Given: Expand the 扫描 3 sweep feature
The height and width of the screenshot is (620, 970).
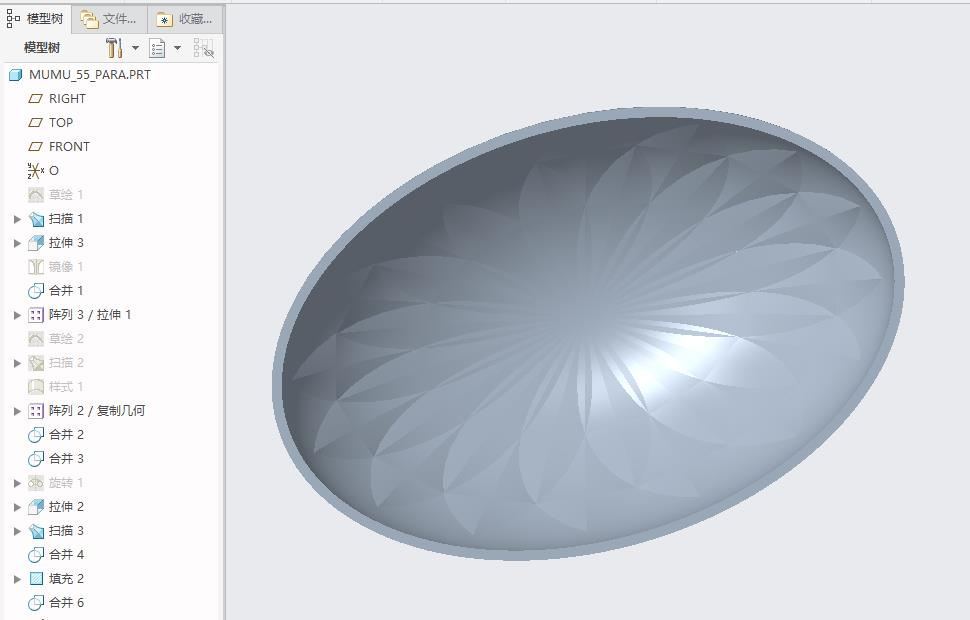Looking at the screenshot, I should [x=17, y=532].
